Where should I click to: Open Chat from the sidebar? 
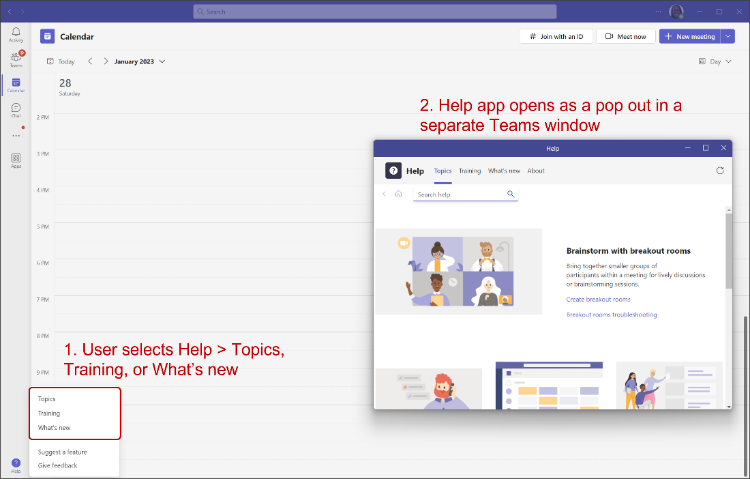click(16, 110)
